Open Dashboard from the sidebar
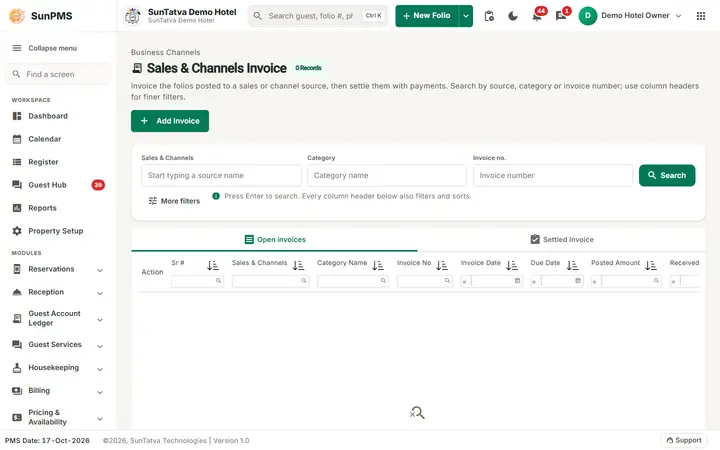Screen dimensions: 720x450 [x=48, y=116]
